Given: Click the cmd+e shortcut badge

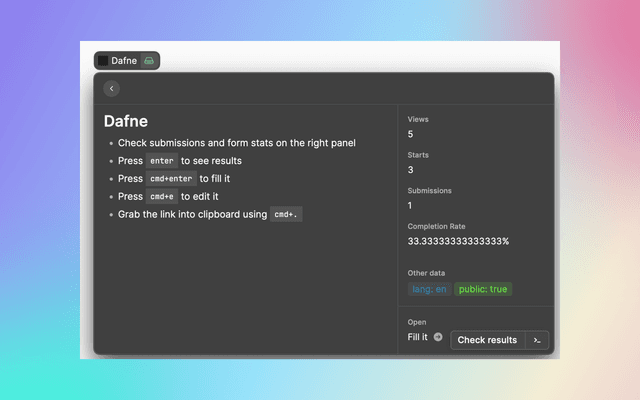Looking at the screenshot, I should [162, 197].
